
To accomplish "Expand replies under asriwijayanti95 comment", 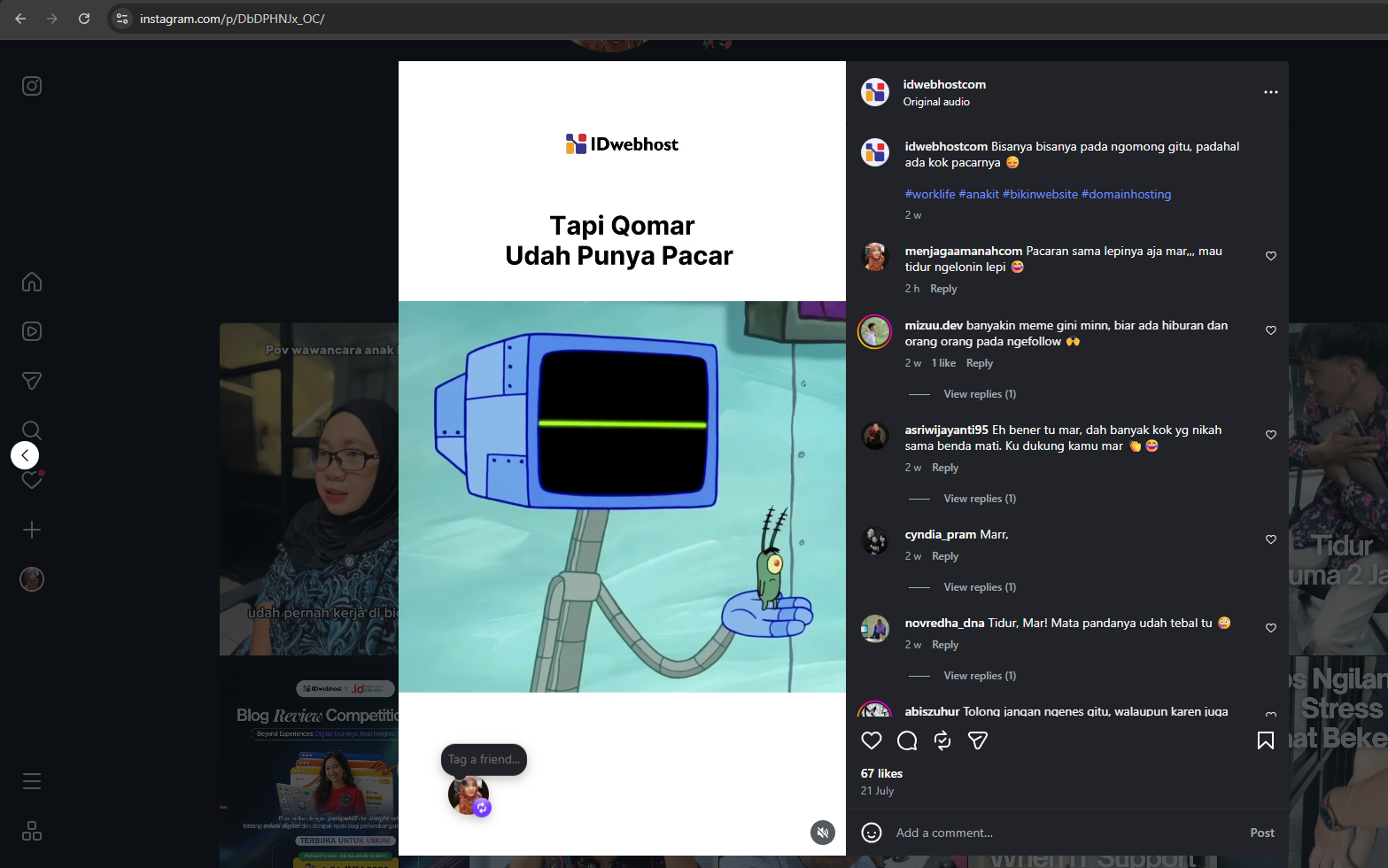I will pos(980,499).
